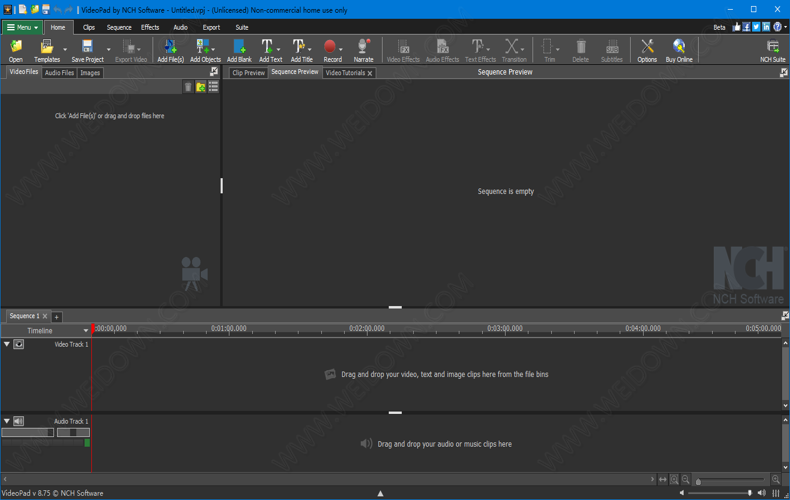Click the Buy Online icon
This screenshot has width=790, height=500.
click(679, 50)
